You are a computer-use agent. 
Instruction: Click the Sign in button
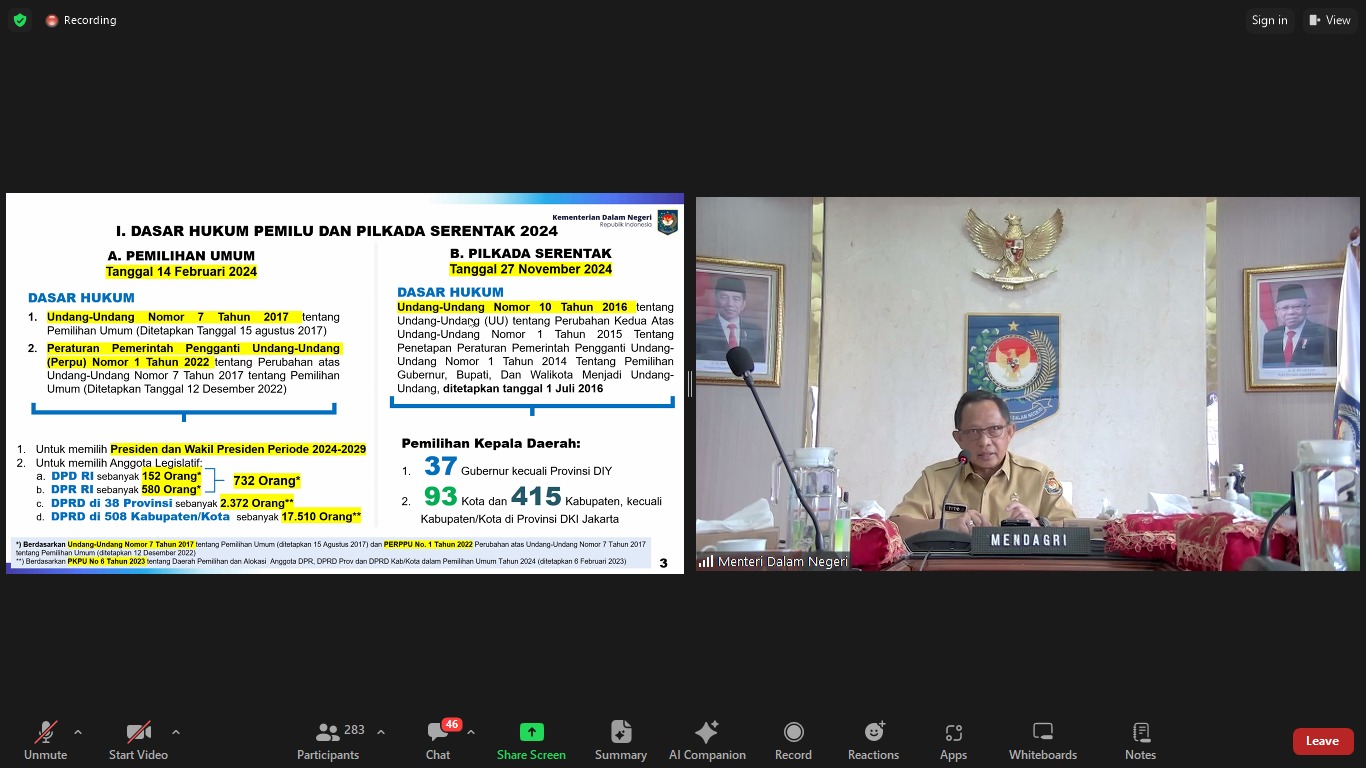point(1269,20)
